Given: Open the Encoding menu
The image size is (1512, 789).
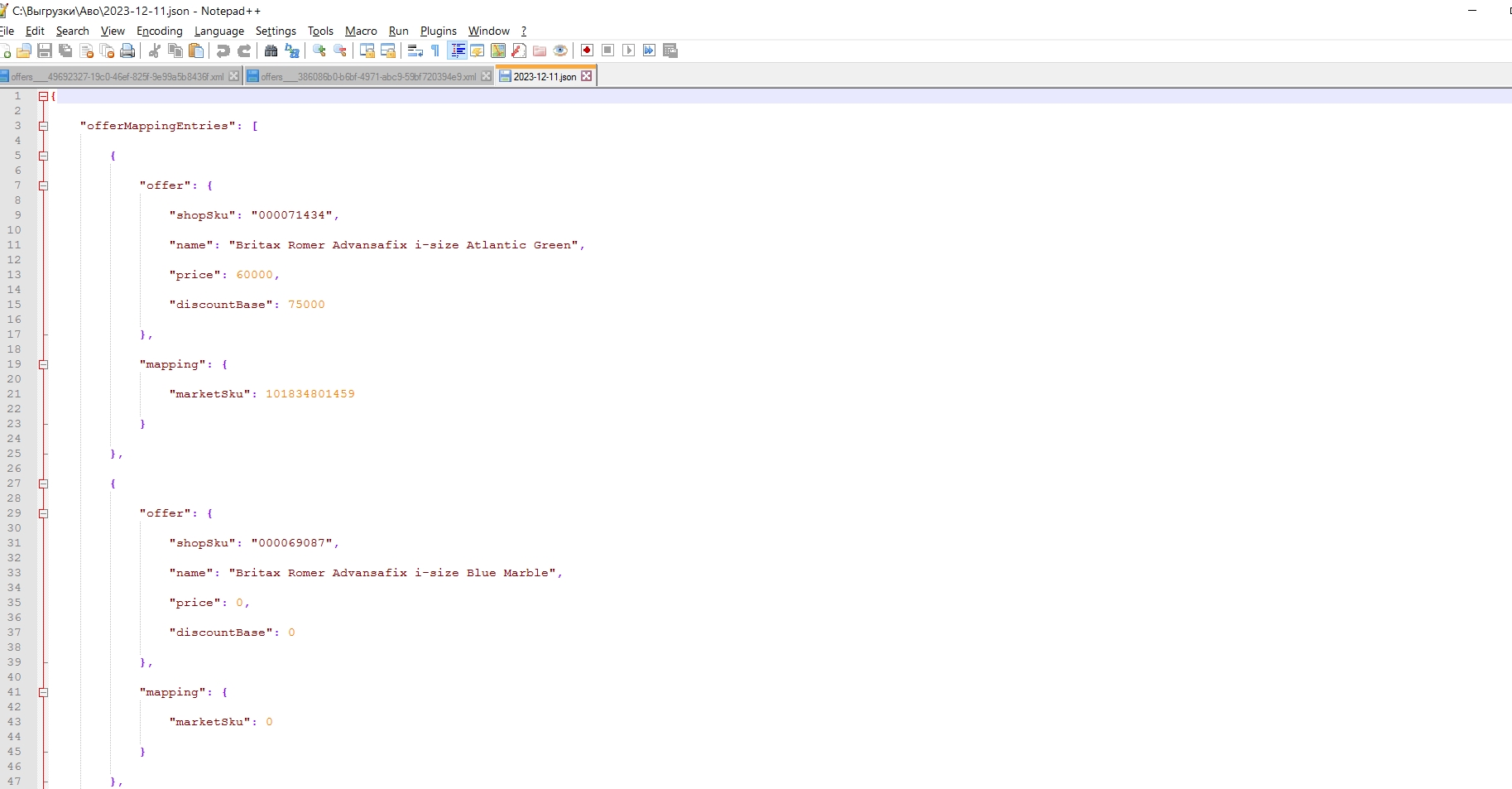Looking at the screenshot, I should coord(159,31).
